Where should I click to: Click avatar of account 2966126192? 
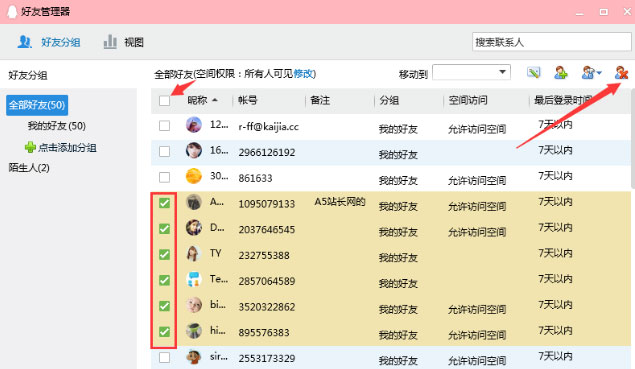[194, 150]
